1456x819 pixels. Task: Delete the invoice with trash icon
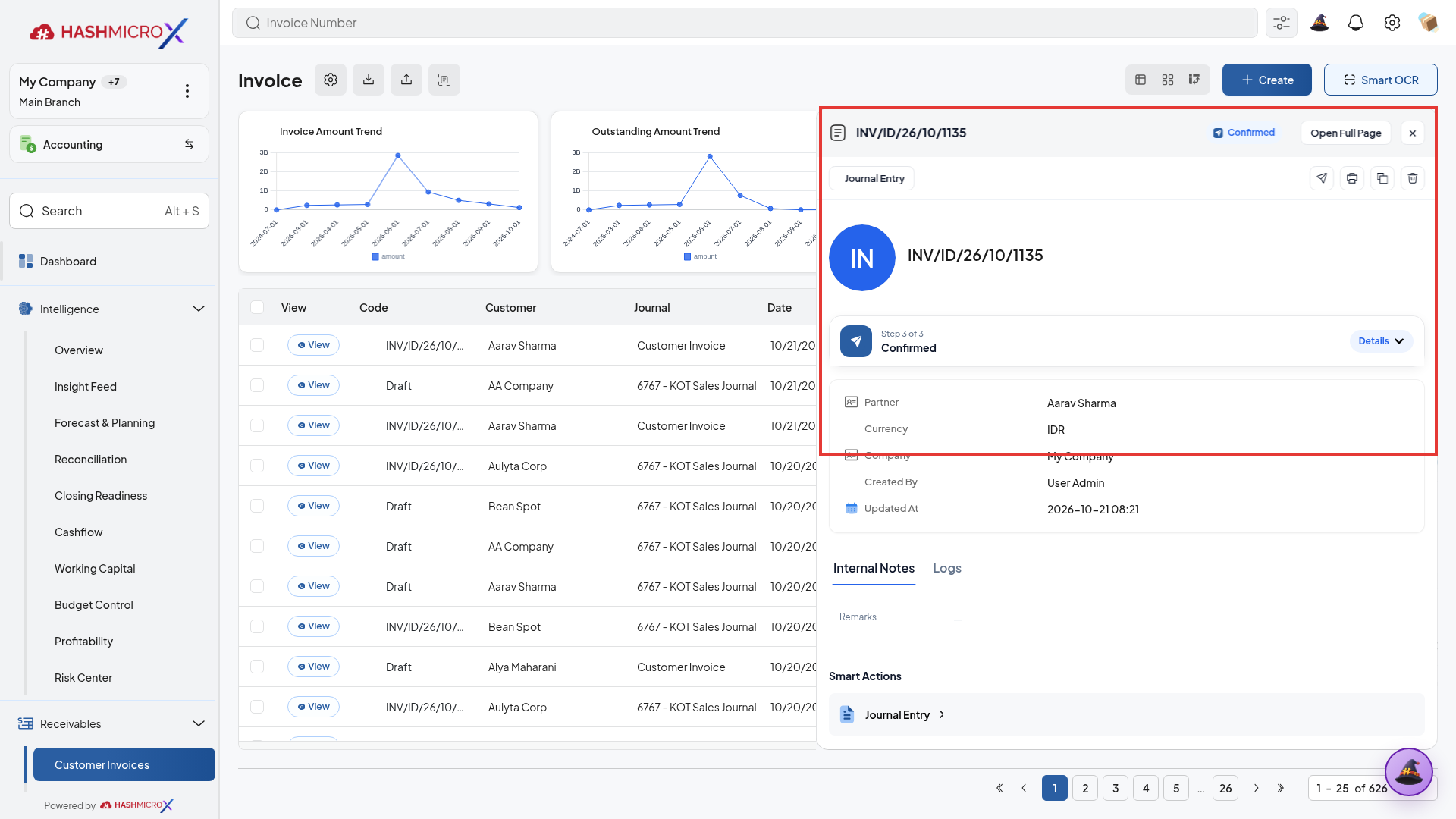click(1413, 178)
